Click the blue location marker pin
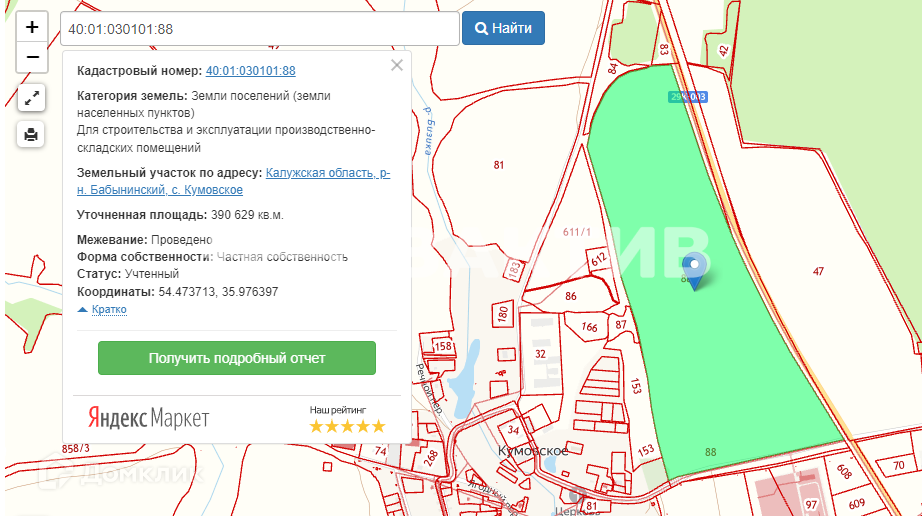 tap(693, 268)
